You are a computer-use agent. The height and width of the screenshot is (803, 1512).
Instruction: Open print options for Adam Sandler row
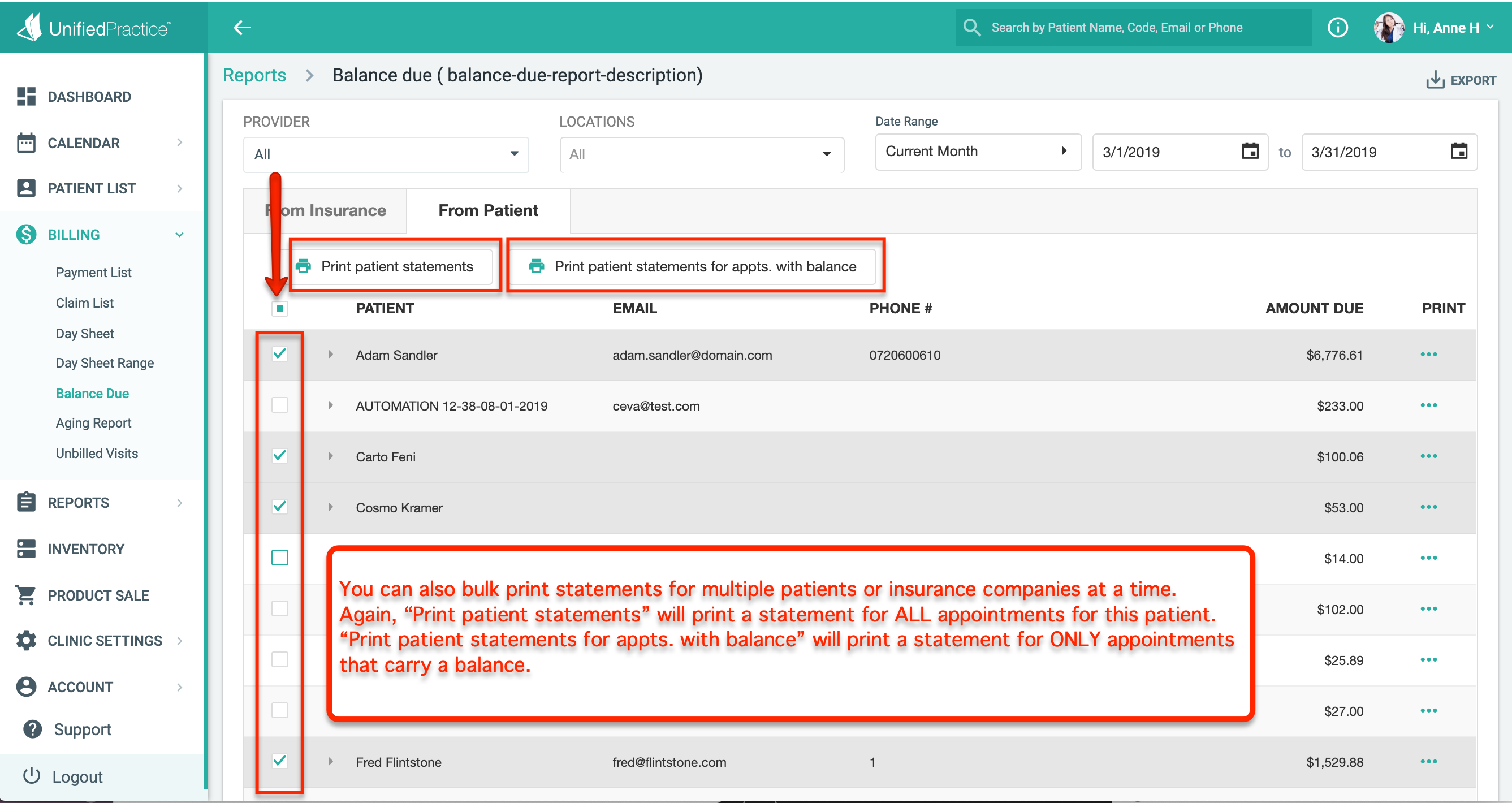[x=1428, y=355]
